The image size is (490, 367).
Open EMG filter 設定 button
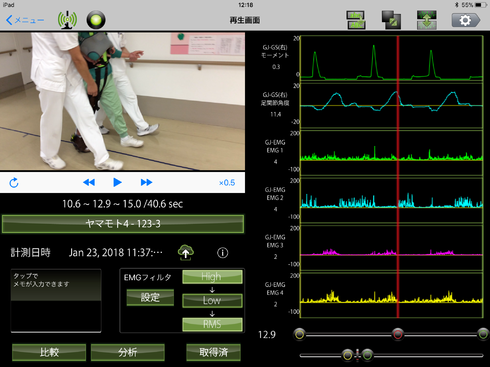coord(150,297)
